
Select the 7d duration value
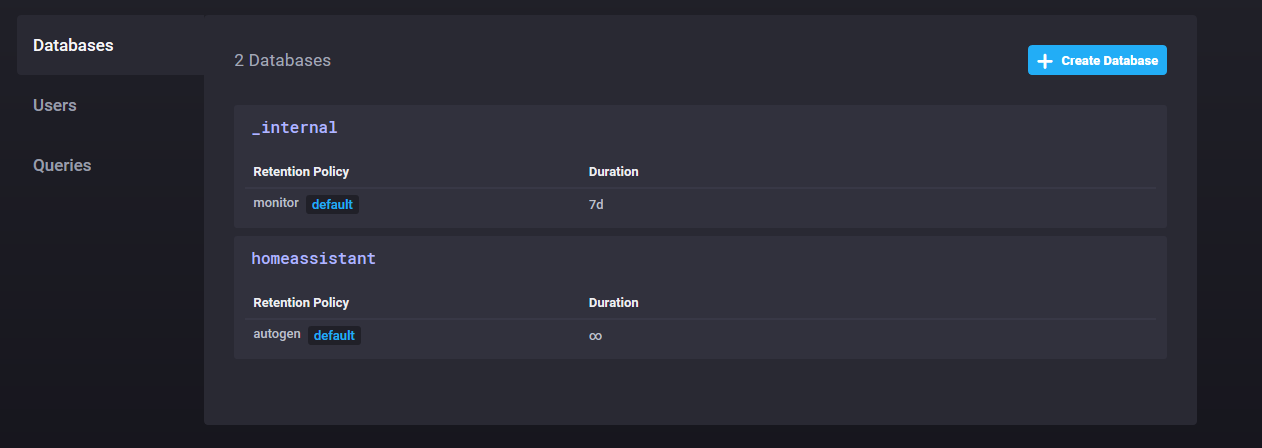(596, 204)
